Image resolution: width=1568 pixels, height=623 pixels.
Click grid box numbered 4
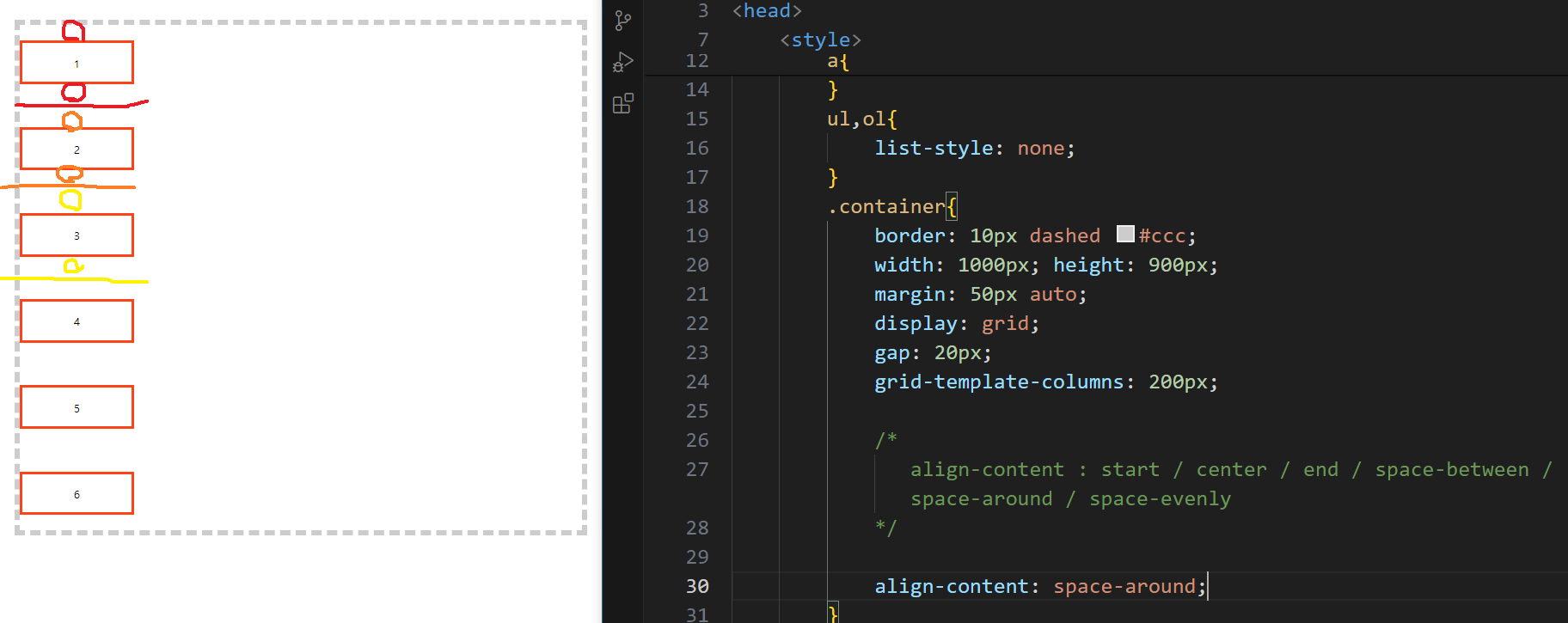click(77, 321)
